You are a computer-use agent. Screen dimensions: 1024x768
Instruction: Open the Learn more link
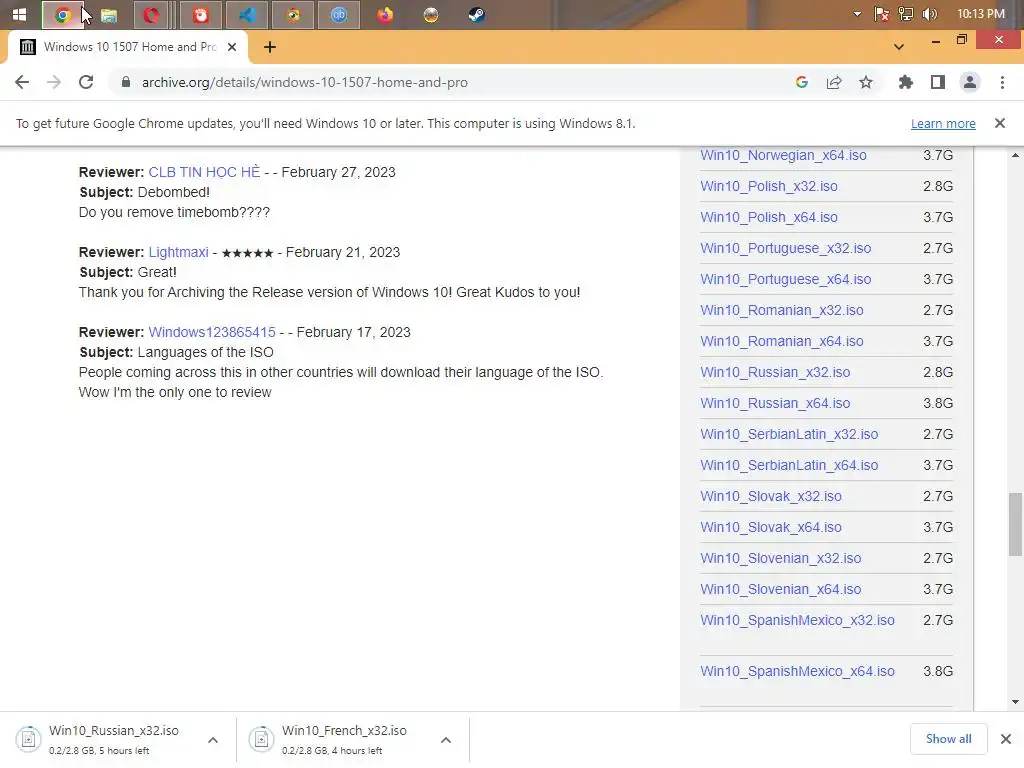(943, 123)
